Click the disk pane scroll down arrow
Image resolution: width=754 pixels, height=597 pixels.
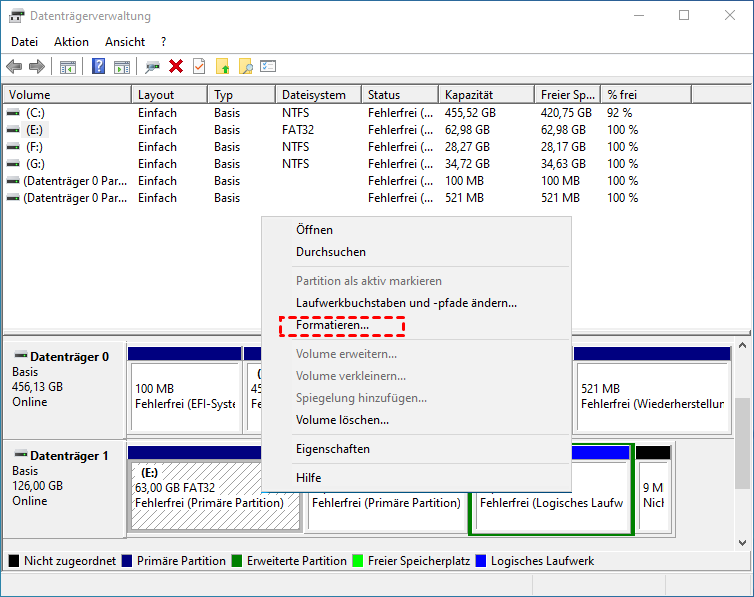tap(742, 543)
